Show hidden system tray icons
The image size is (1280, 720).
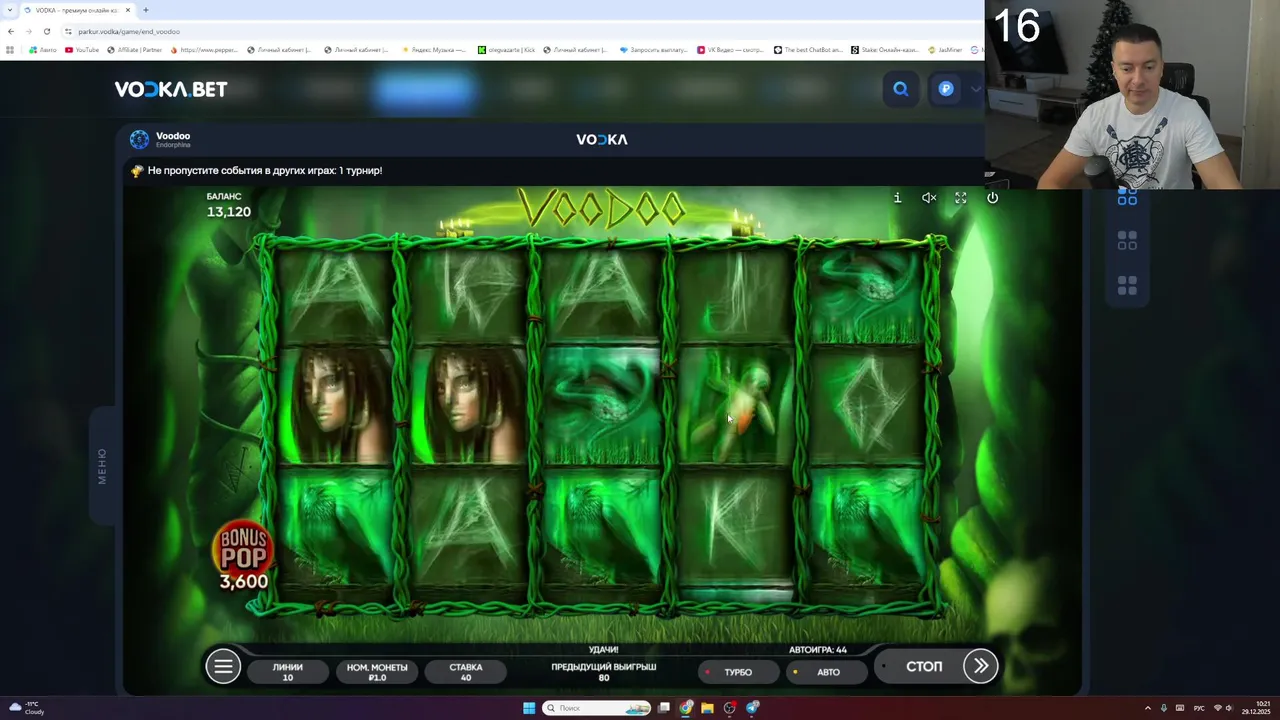(1148, 708)
